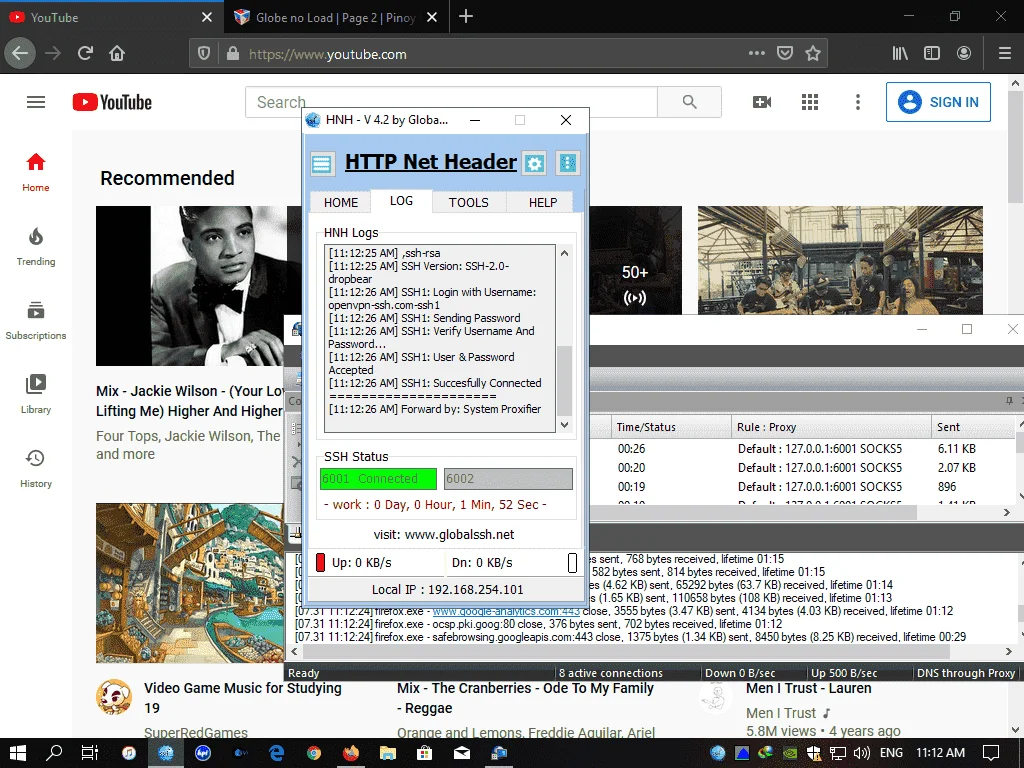Screen dimensions: 1024x768
Task: Click the Windows Start button
Action: [x=18, y=753]
